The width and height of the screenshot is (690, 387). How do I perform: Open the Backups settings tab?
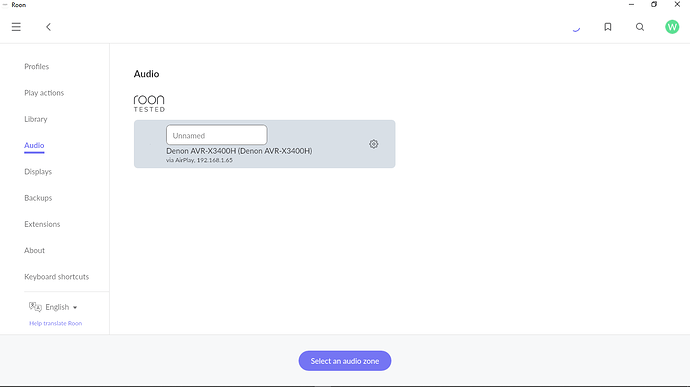[38, 198]
